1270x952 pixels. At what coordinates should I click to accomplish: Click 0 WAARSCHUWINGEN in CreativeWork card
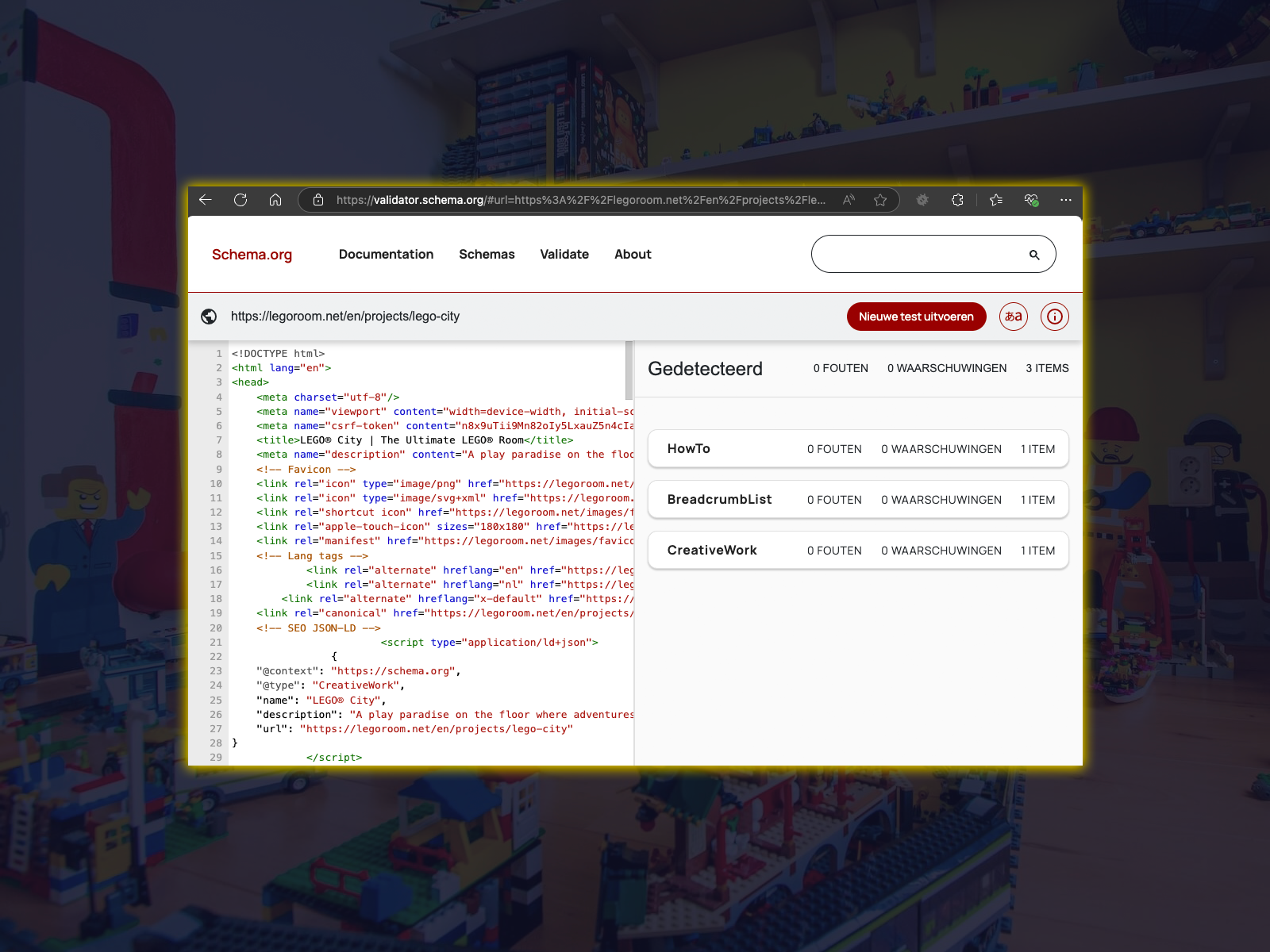[x=941, y=551]
